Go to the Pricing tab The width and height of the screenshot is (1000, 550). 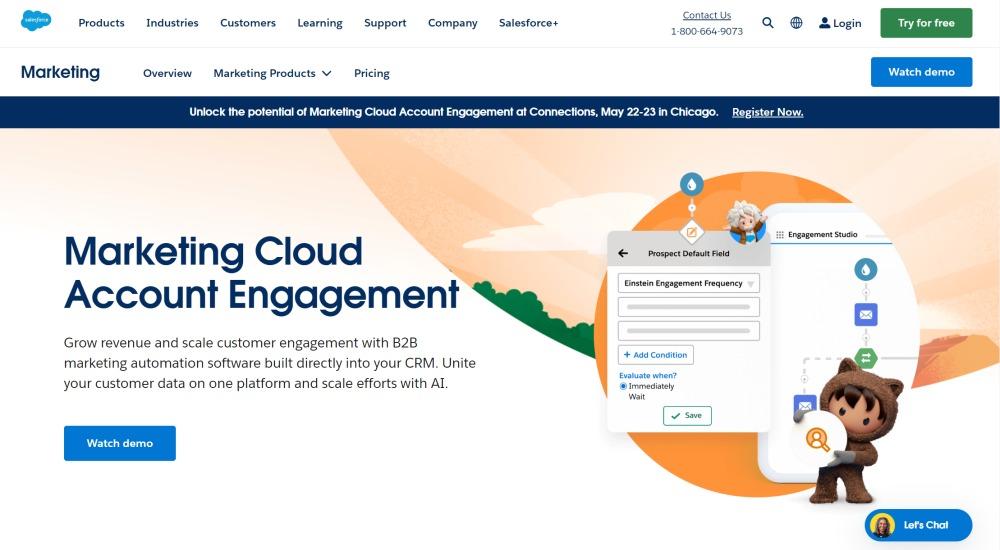point(372,73)
